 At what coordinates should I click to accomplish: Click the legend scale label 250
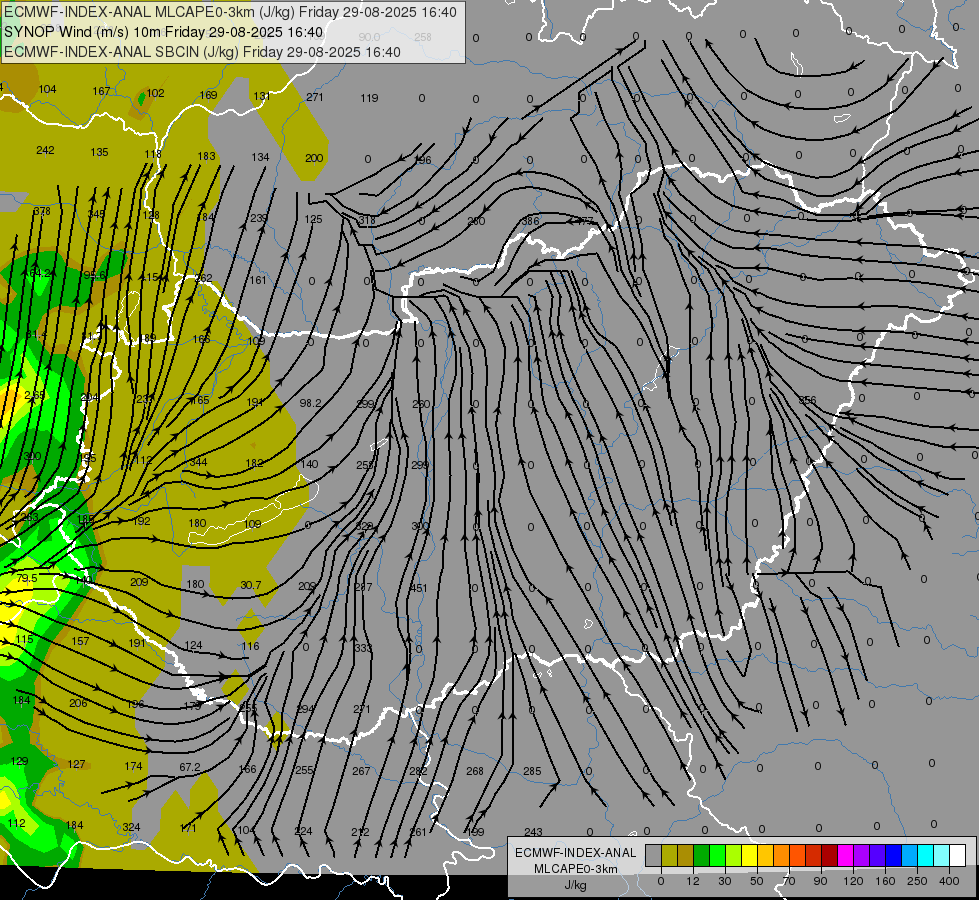(917, 881)
